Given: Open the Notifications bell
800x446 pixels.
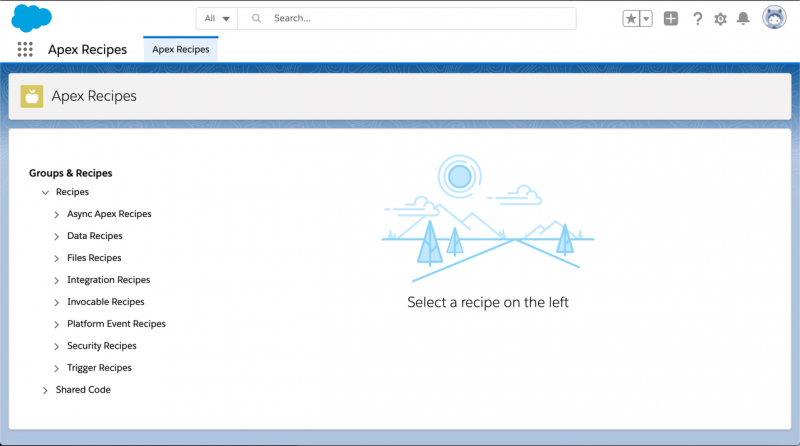Looking at the screenshot, I should click(743, 19).
